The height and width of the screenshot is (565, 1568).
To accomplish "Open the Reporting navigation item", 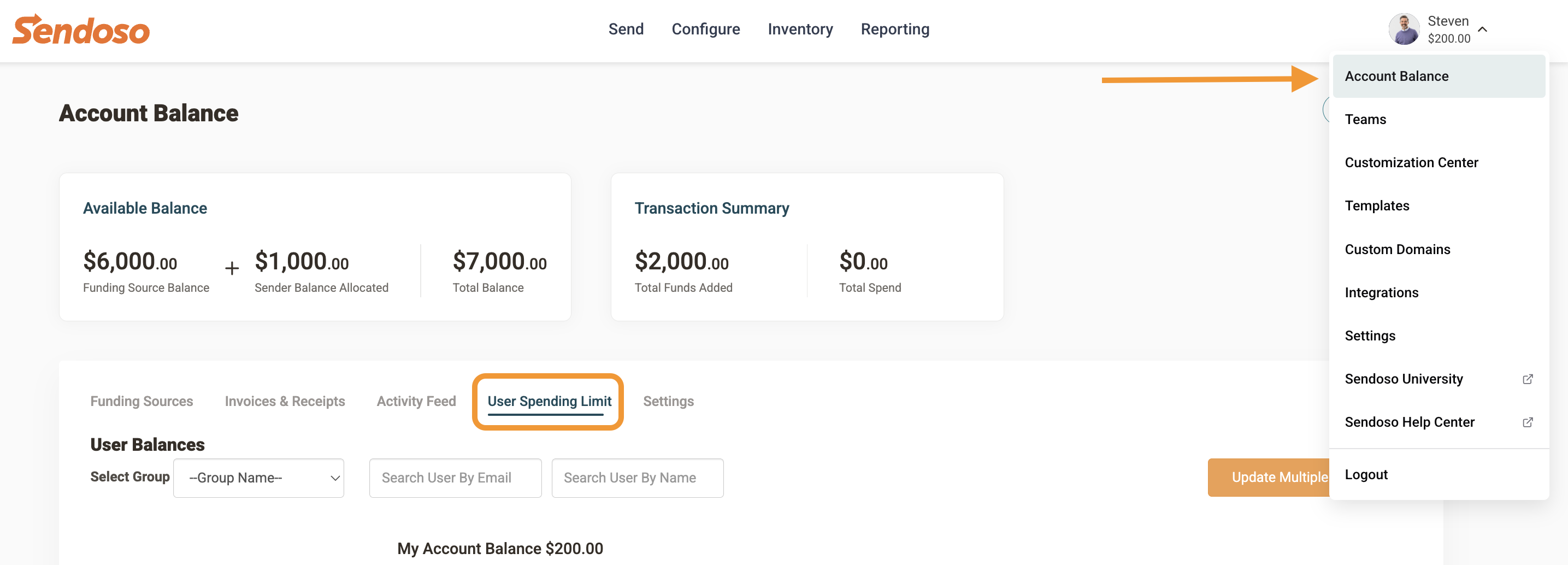I will [x=895, y=29].
